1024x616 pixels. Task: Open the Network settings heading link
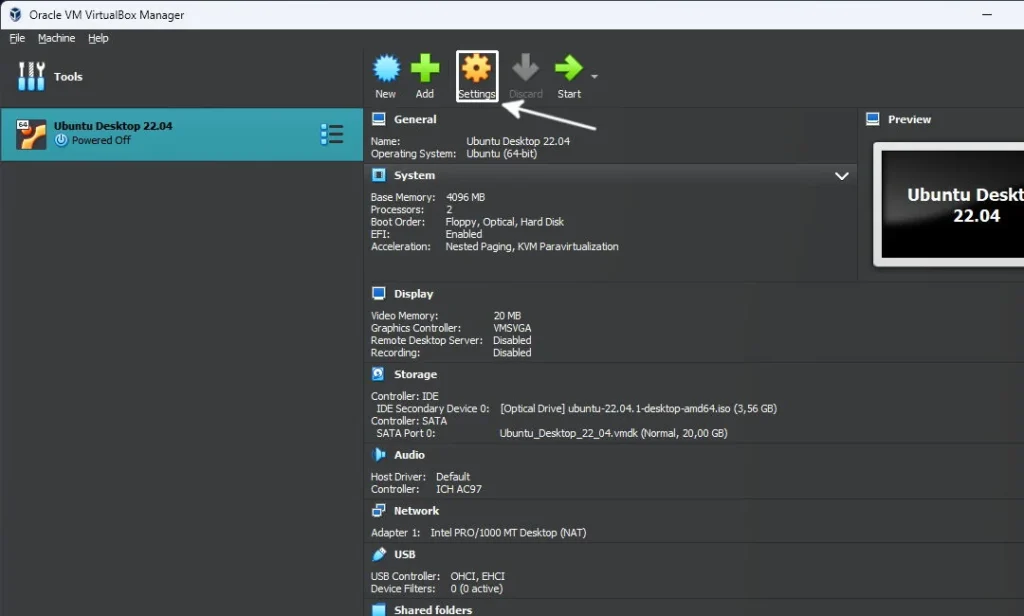(416, 510)
